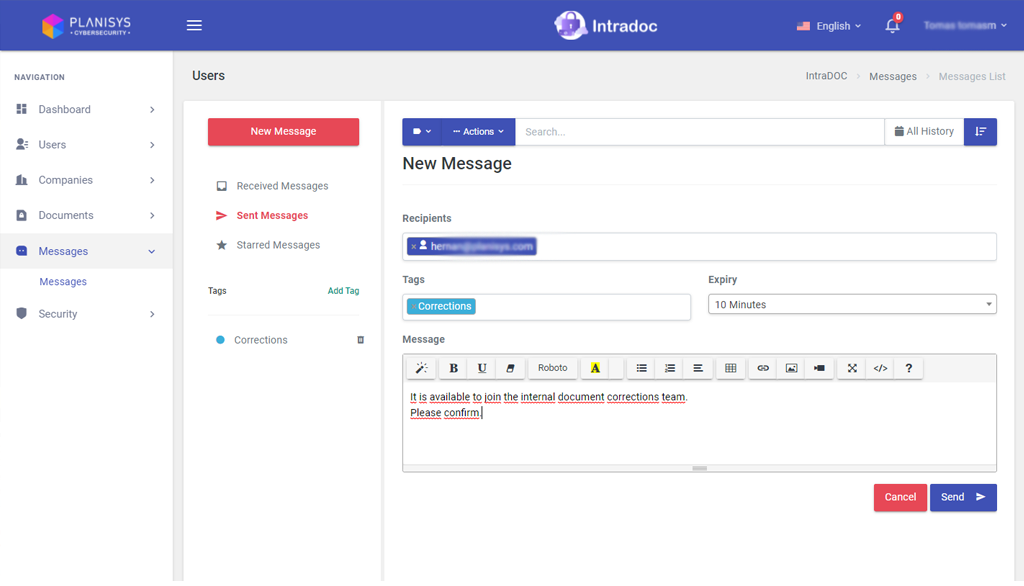This screenshot has width=1024, height=586.
Task: Click the insert link icon
Action: click(x=763, y=368)
